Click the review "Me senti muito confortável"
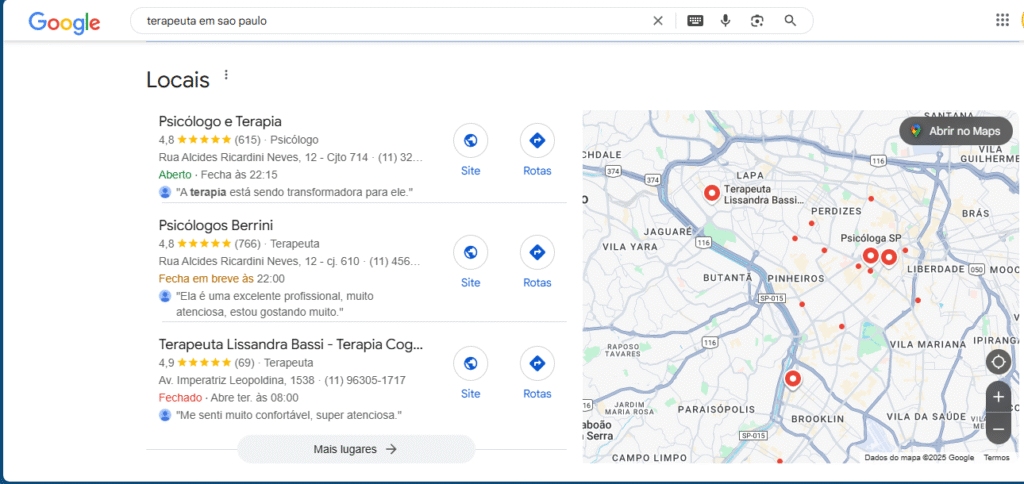Image resolution: width=1024 pixels, height=484 pixels. 289,415
